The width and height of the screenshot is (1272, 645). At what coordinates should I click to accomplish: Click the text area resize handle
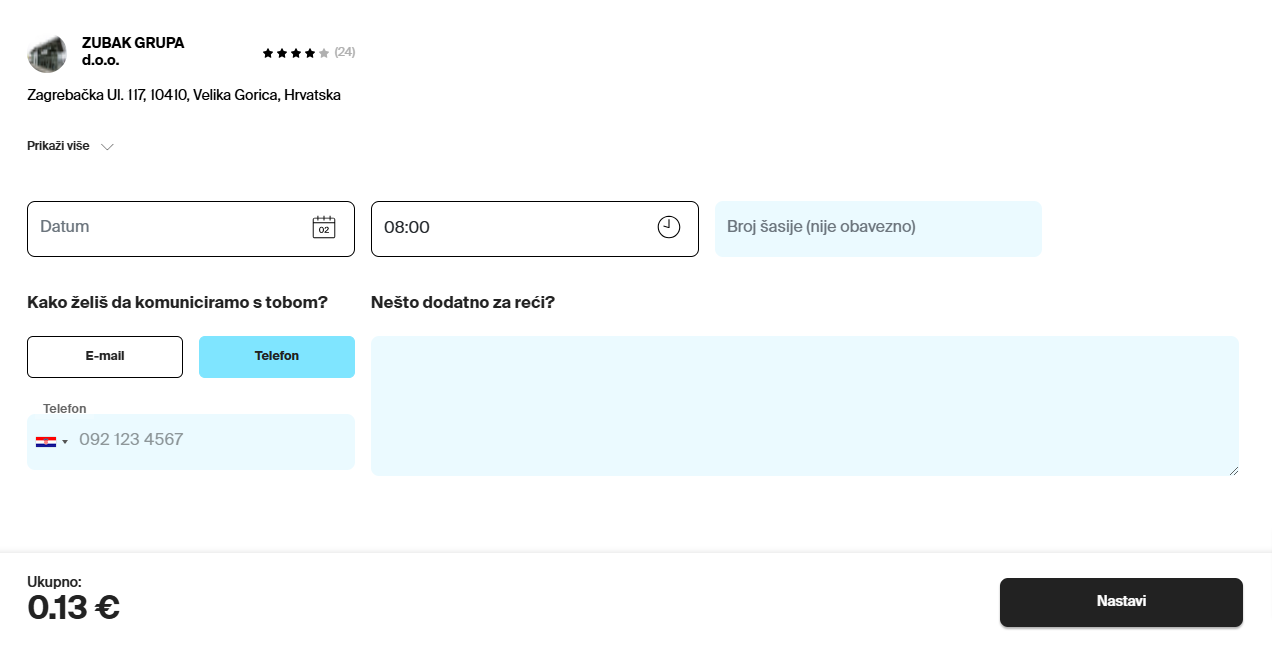click(1233, 470)
